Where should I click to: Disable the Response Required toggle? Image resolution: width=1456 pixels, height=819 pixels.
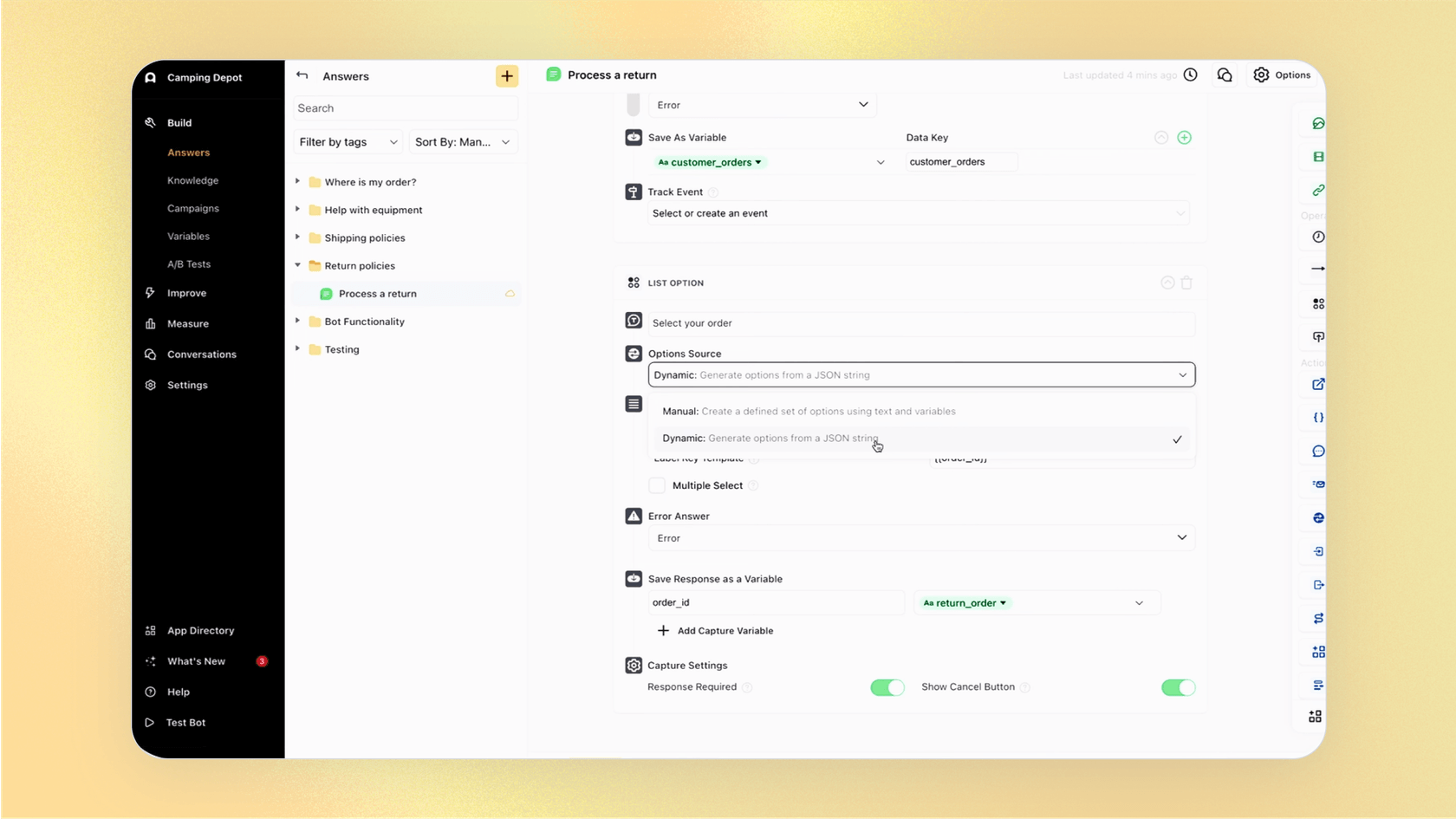(887, 687)
